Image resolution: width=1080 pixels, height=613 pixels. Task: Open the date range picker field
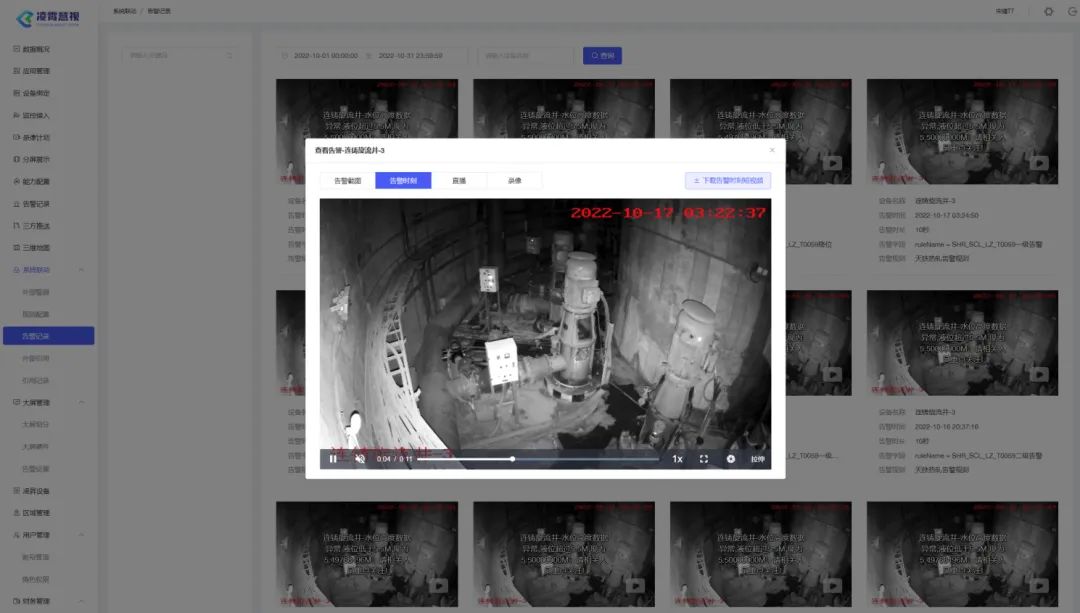click(373, 56)
